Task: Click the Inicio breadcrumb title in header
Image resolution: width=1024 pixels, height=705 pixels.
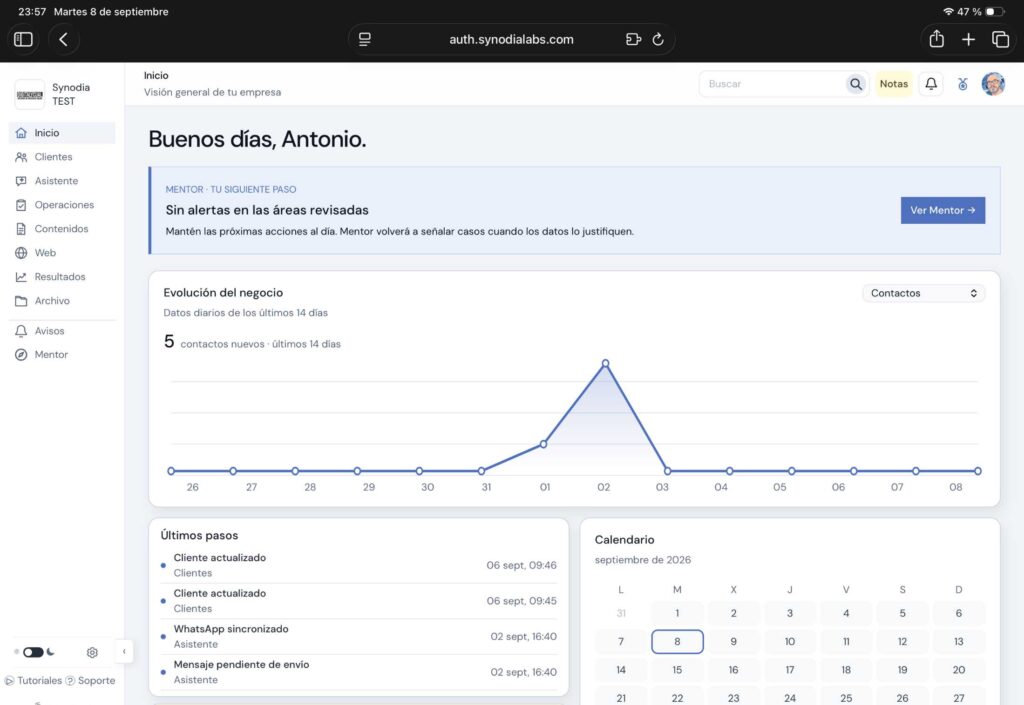Action: (156, 76)
